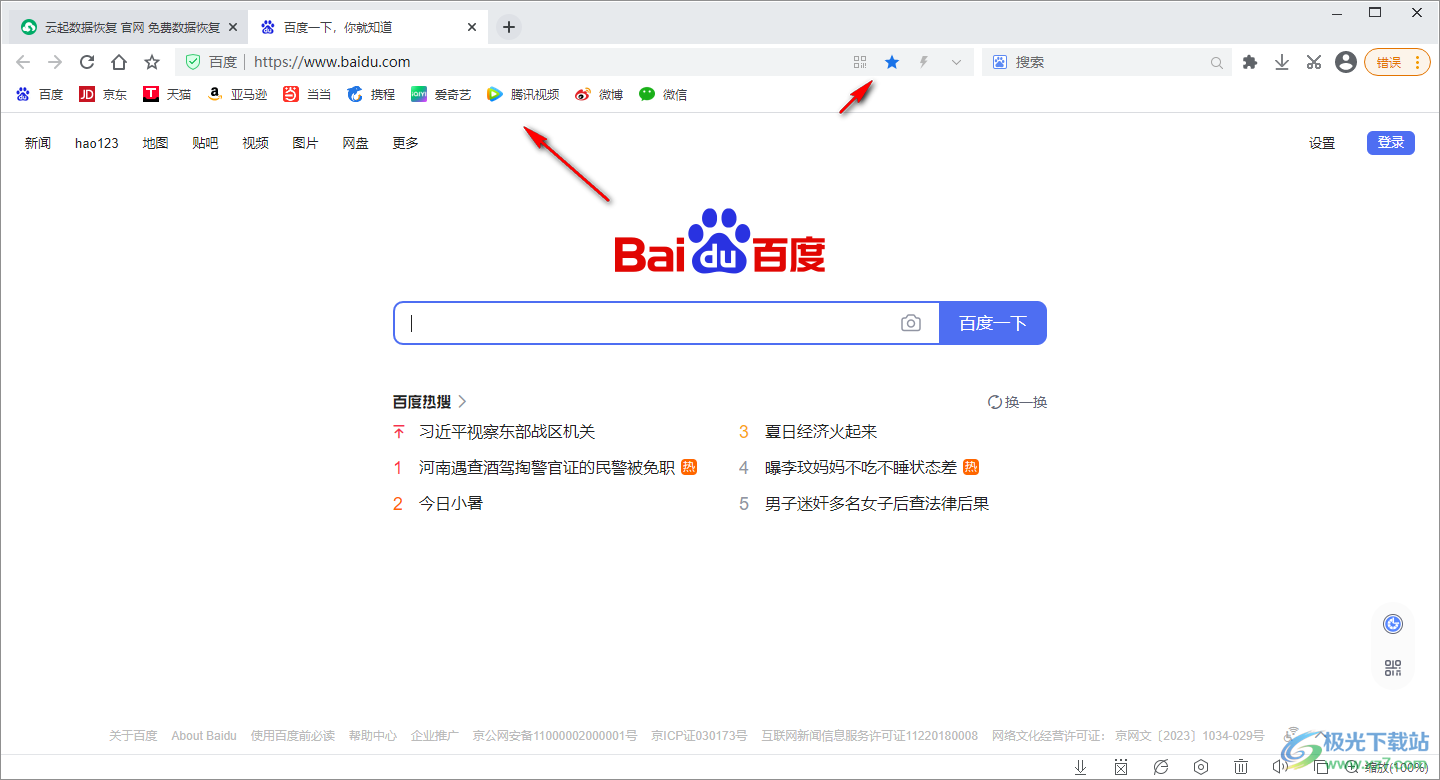1440x780 pixels.
Task: Open the 腾讯视频 bookmark link
Action: pyautogui.click(x=533, y=94)
